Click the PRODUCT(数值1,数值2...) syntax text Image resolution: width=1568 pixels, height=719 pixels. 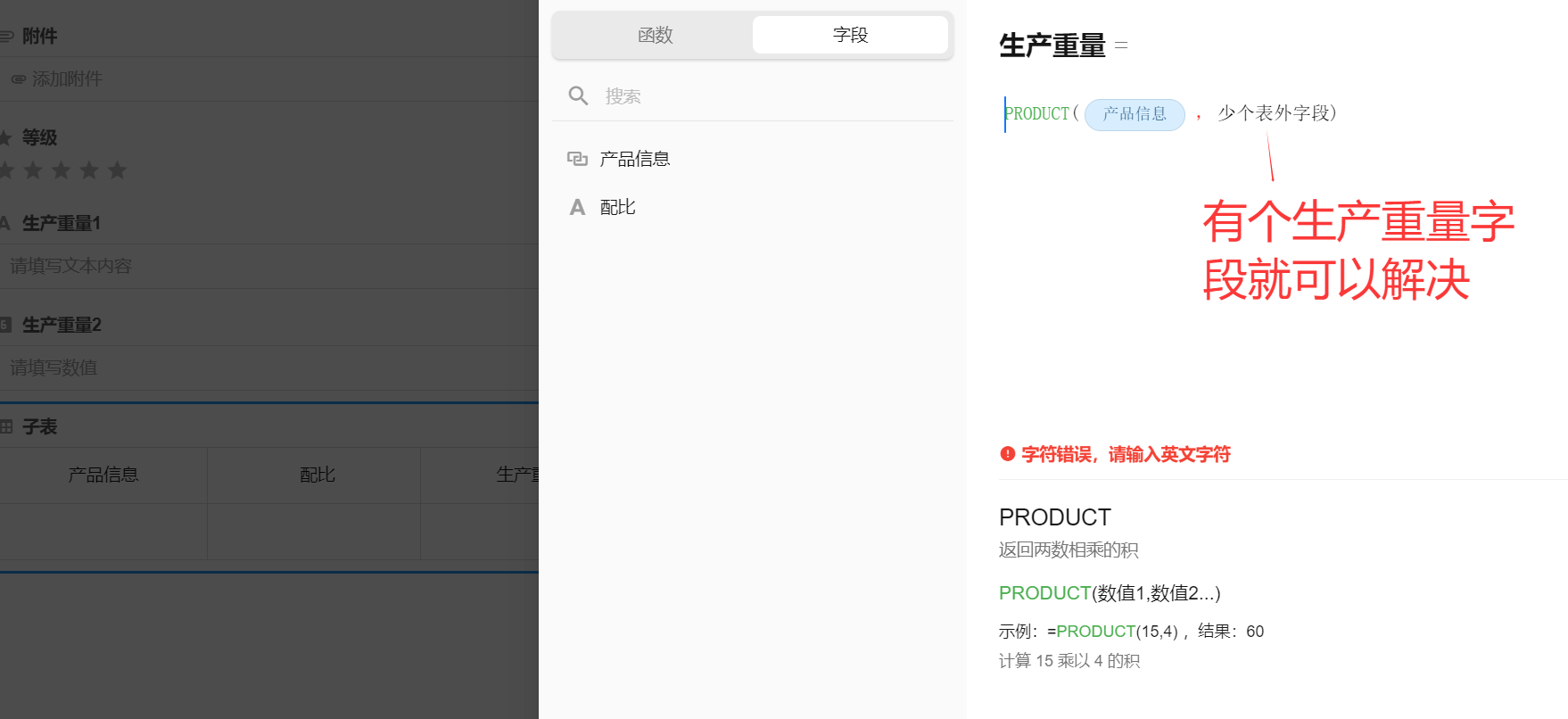click(1110, 593)
